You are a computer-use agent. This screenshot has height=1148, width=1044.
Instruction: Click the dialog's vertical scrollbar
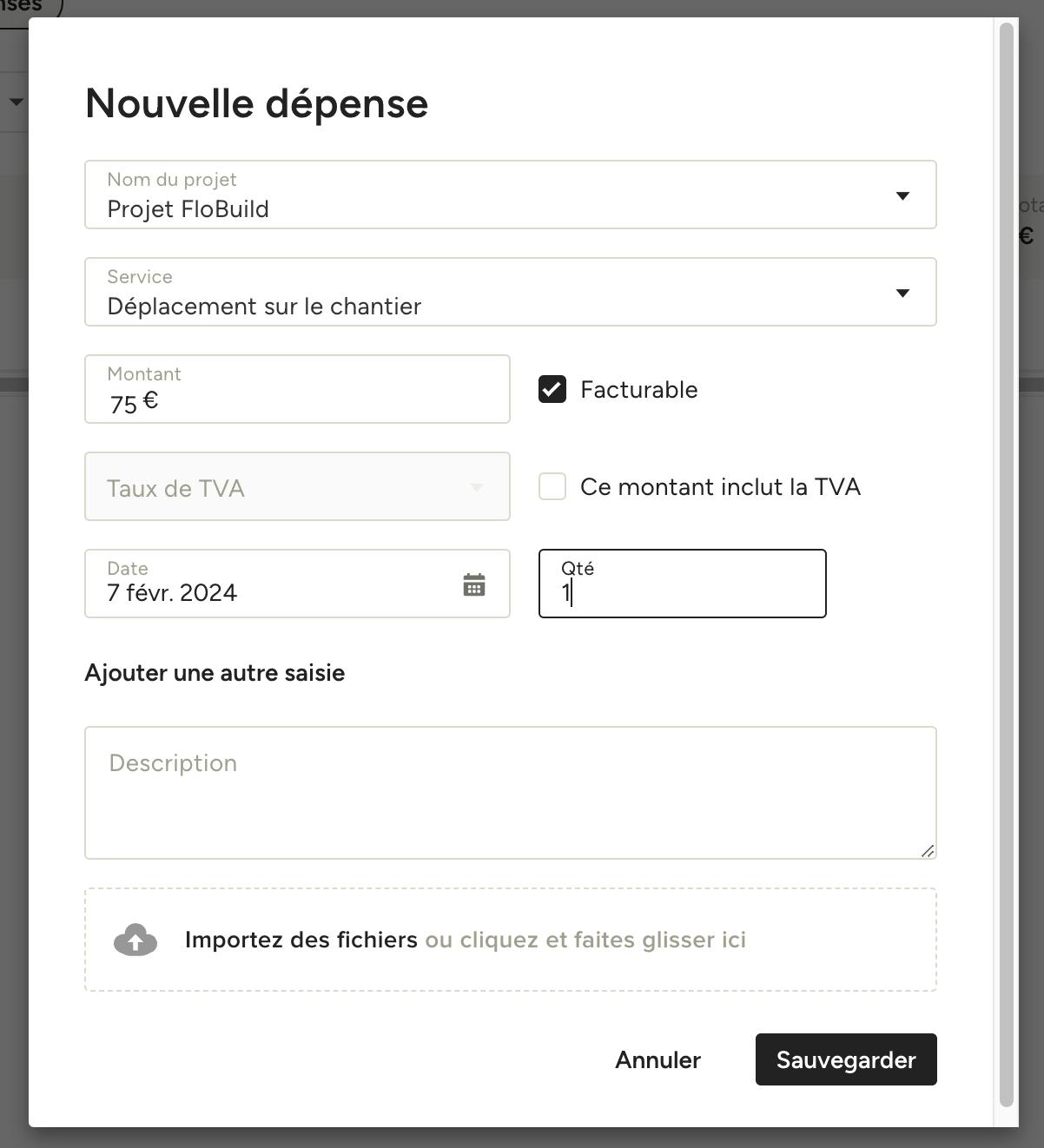(x=1007, y=564)
